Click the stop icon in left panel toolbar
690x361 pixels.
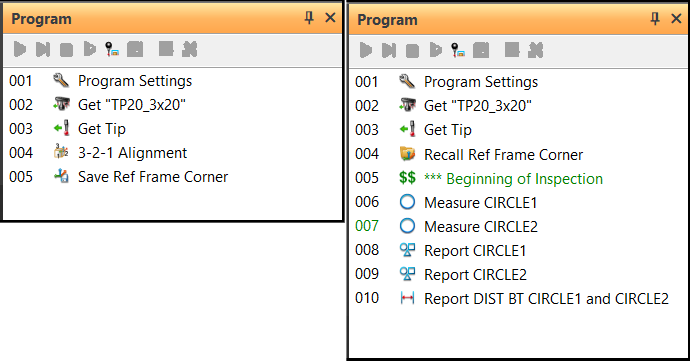(66, 49)
